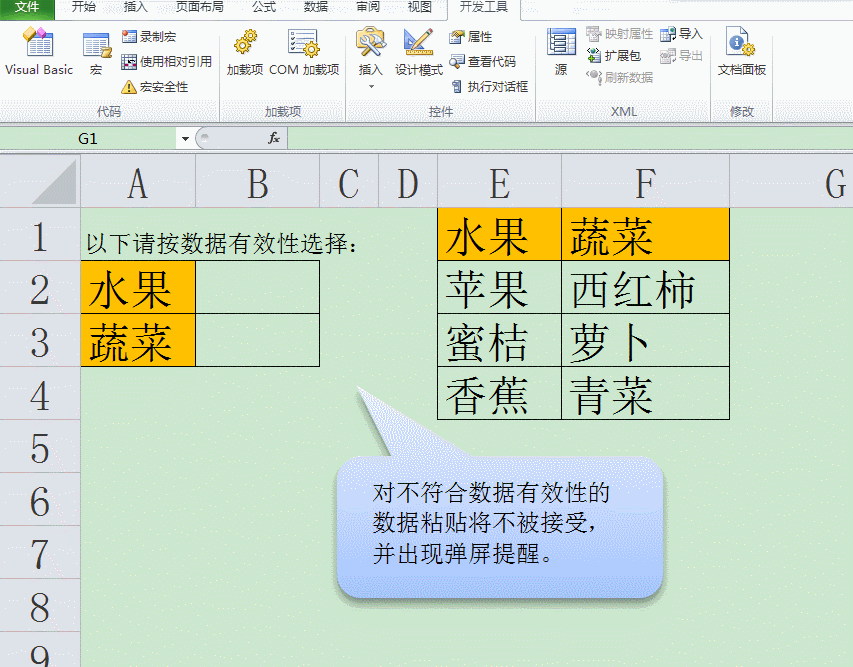This screenshot has width=853, height=667.
Task: Select cell 萝卜
Action: click(645, 341)
